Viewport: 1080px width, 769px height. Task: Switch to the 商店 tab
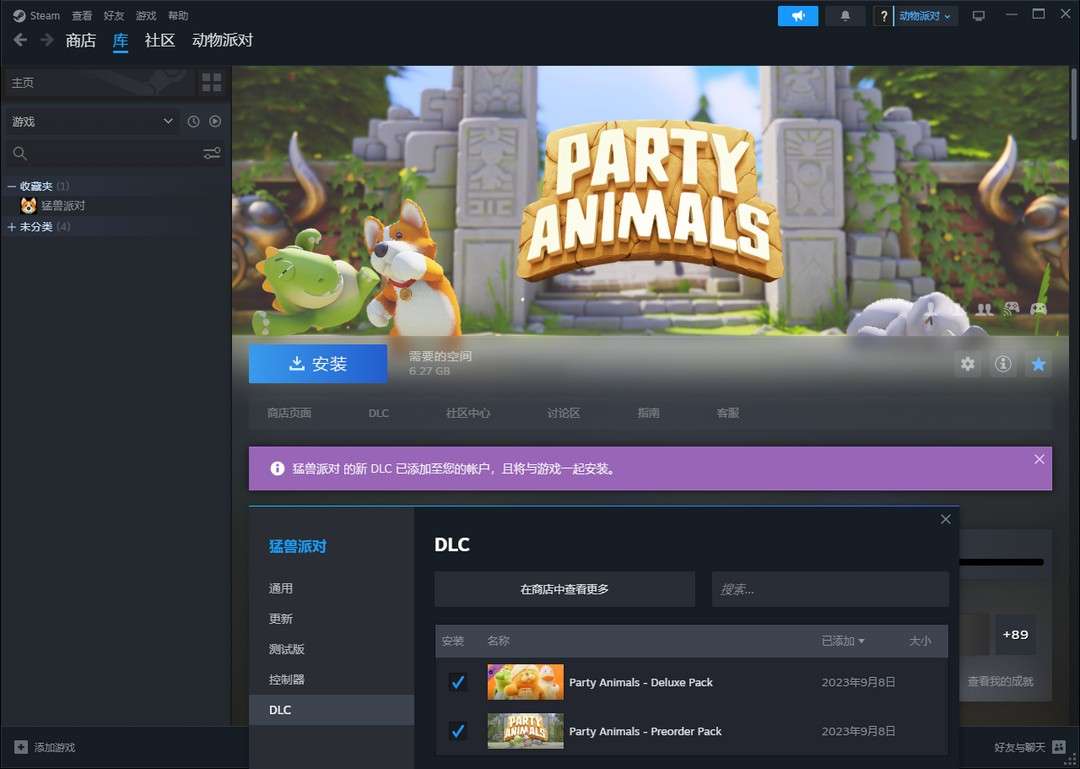pyautogui.click(x=81, y=40)
